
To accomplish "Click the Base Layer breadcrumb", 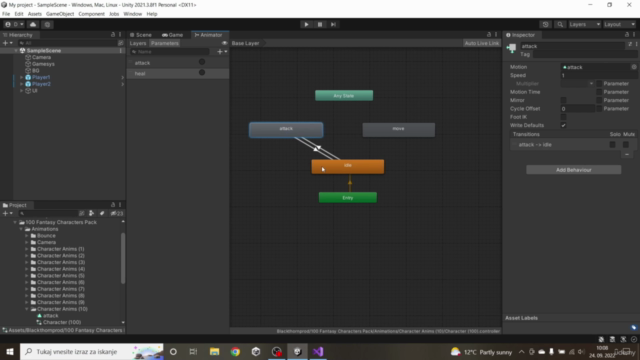I will coord(246,43).
